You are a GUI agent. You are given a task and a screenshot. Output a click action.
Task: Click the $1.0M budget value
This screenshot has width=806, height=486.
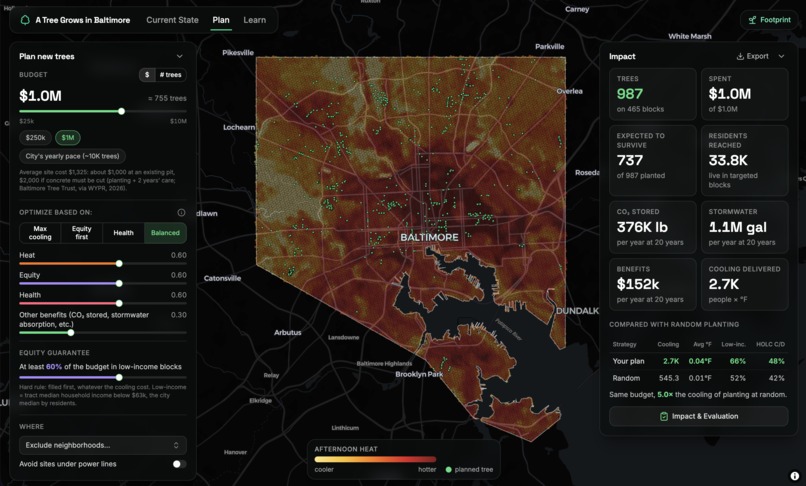click(40, 96)
